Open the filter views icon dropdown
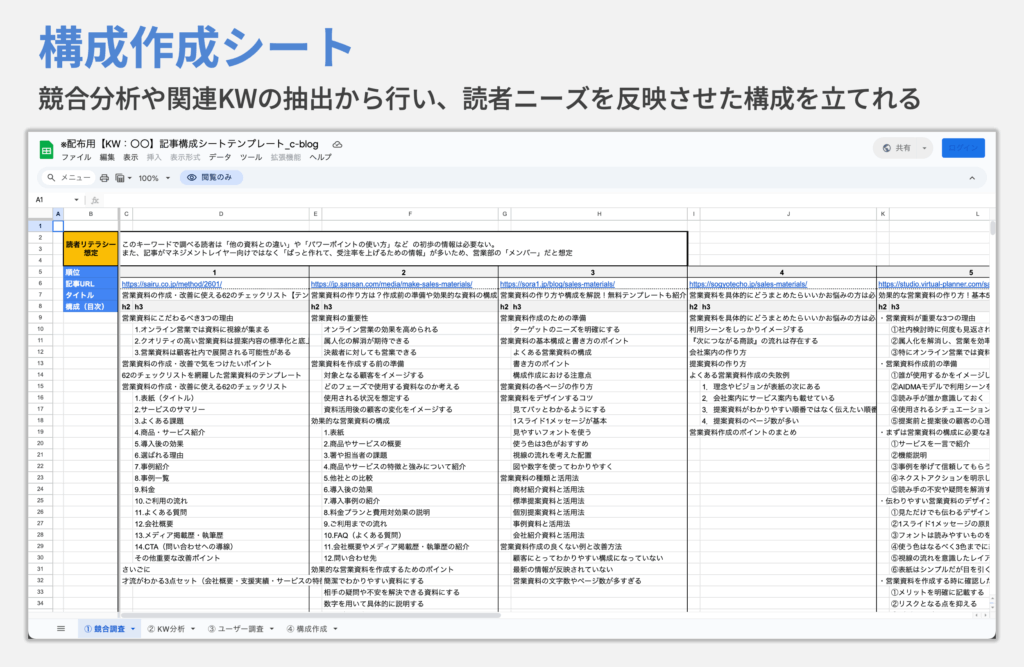Screen dimensions: 1024x667 pos(123,178)
